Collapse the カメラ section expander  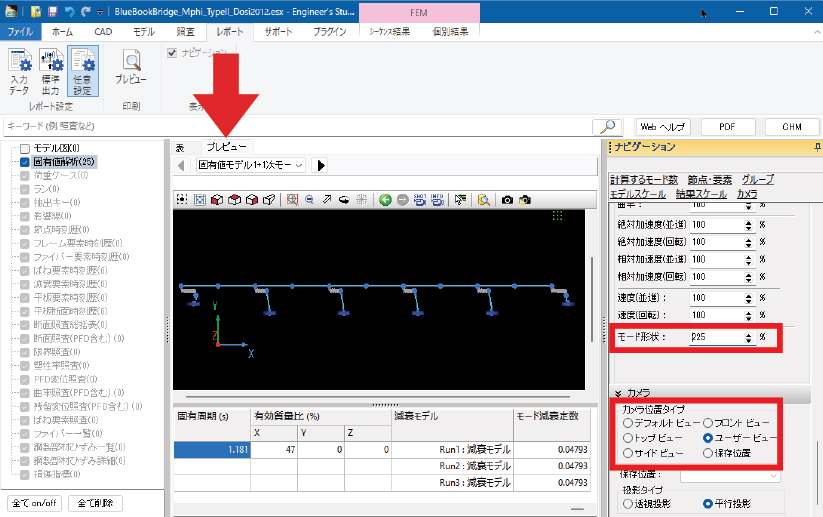pyautogui.click(x=618, y=393)
